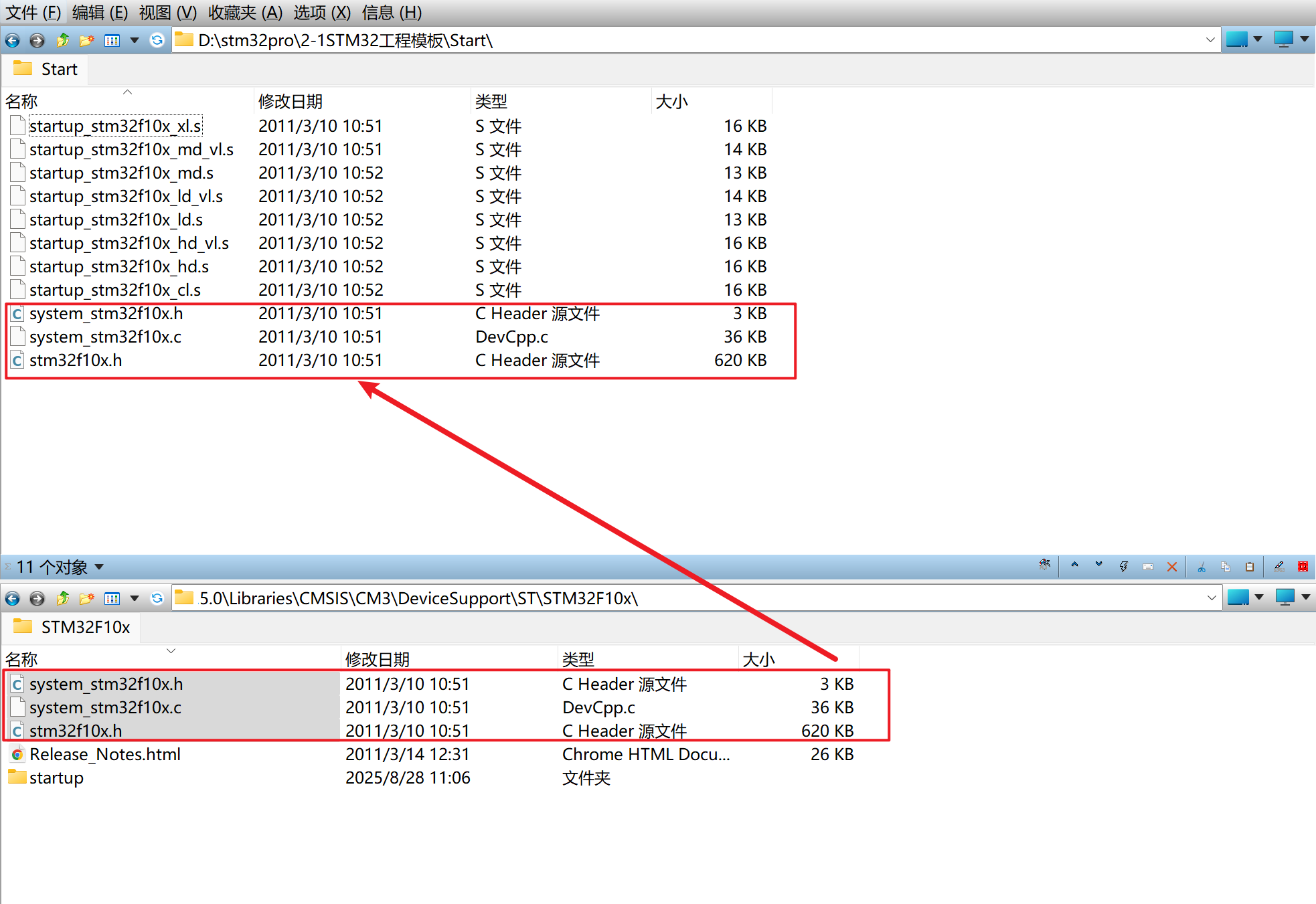Go back in the top pane
The width and height of the screenshot is (1316, 904).
click(12, 41)
